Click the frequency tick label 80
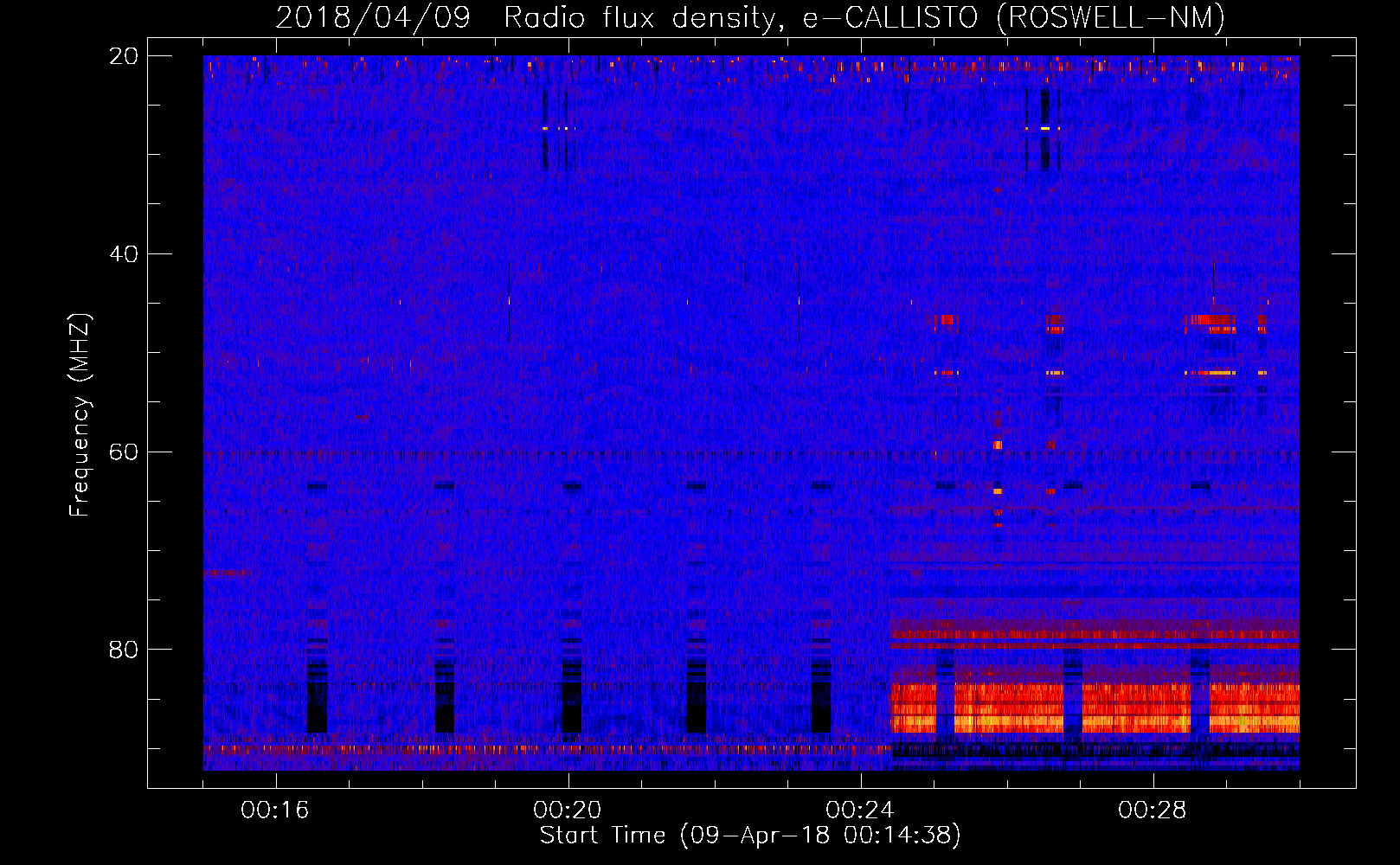Screen dimensions: 1400x865 coord(123,650)
